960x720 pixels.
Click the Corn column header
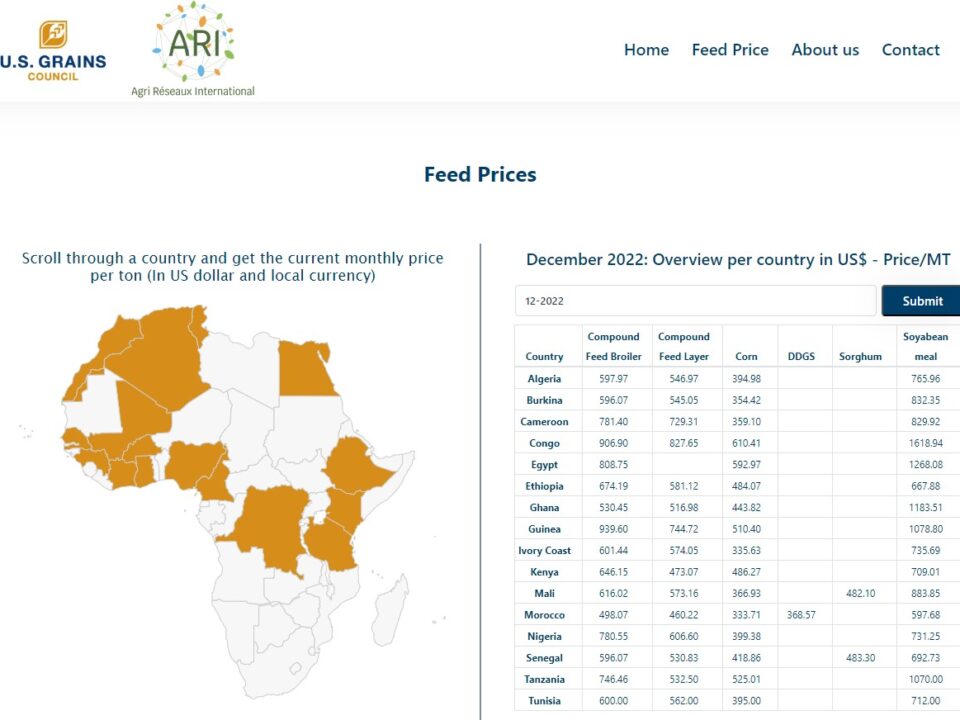[x=746, y=356]
